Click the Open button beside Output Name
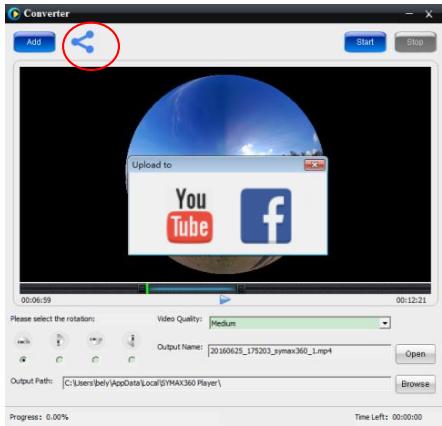 pyautogui.click(x=415, y=354)
